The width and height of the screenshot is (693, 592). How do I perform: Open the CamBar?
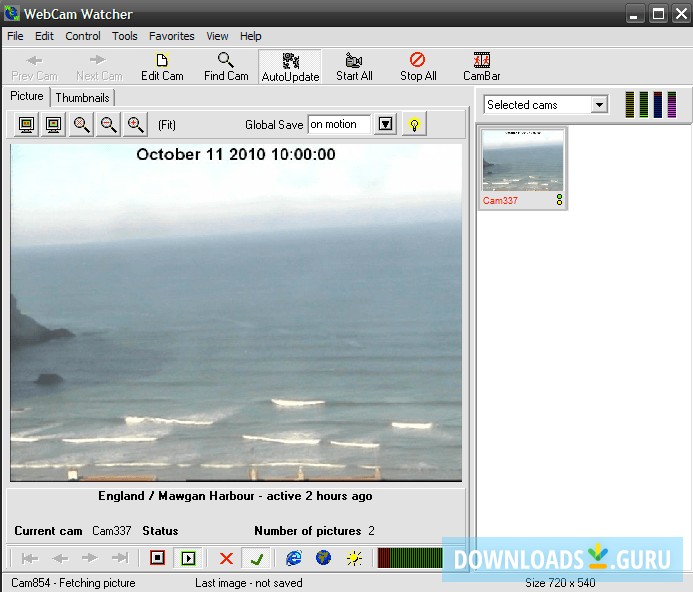click(482, 67)
